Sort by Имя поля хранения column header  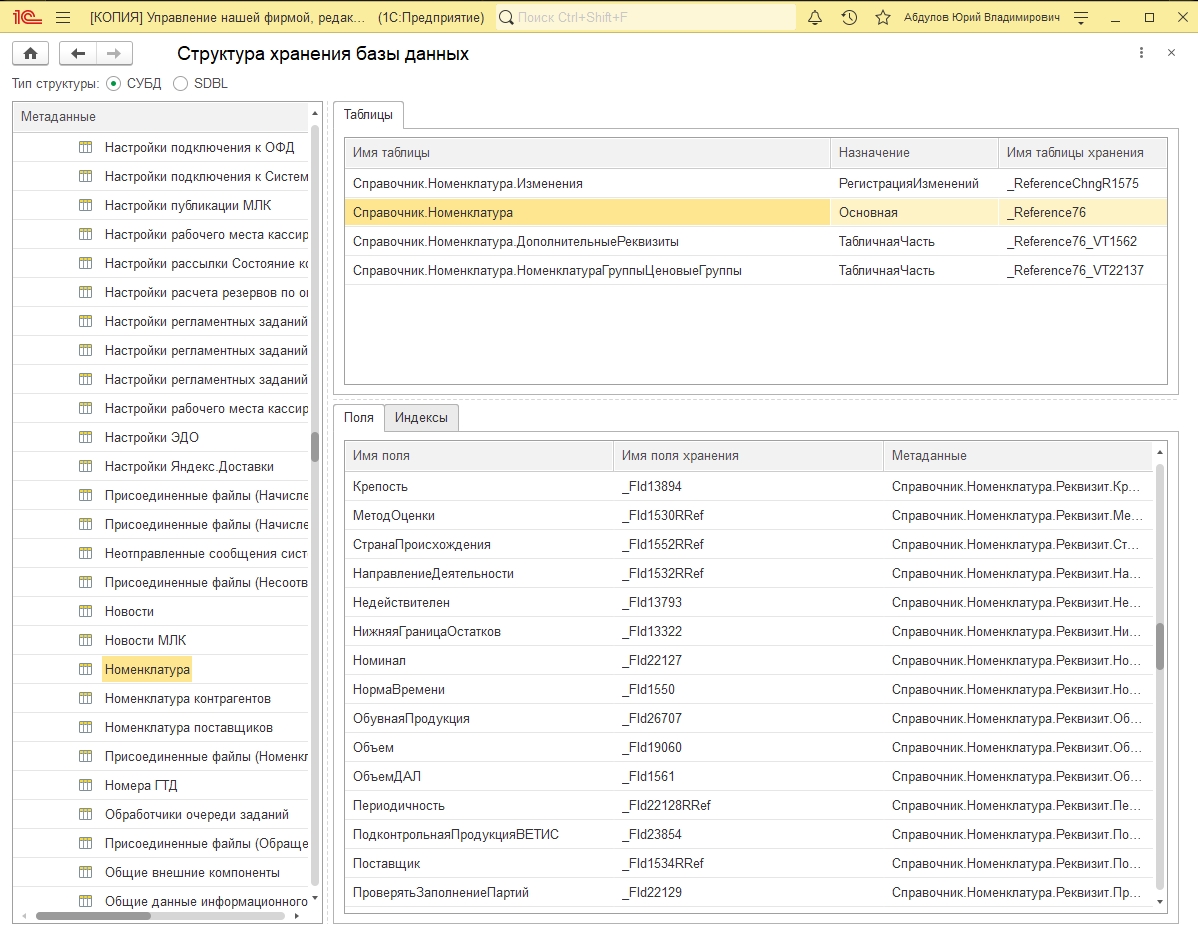[748, 456]
